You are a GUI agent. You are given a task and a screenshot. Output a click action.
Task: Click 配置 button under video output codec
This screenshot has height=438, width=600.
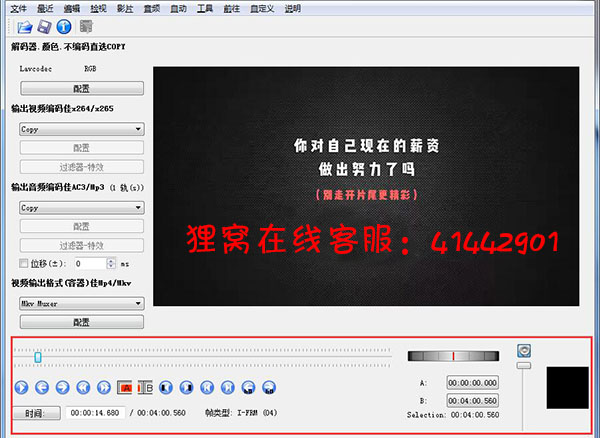82,148
